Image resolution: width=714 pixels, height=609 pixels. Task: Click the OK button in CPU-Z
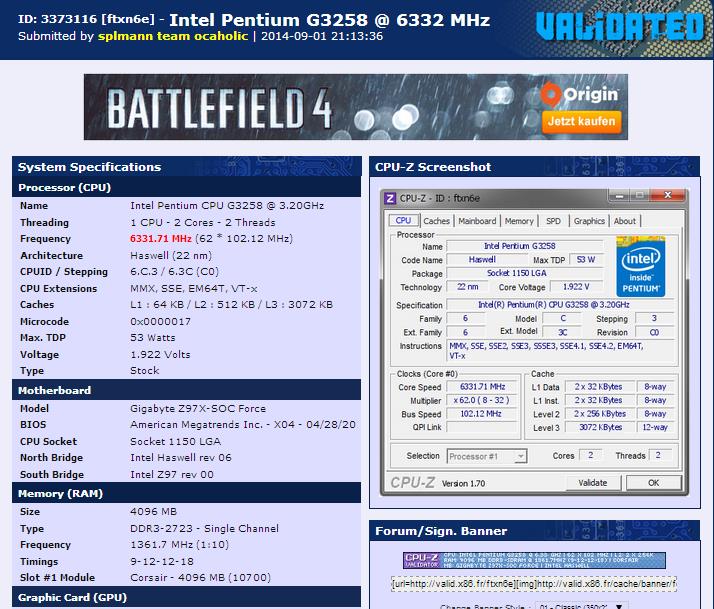pyautogui.click(x=653, y=483)
